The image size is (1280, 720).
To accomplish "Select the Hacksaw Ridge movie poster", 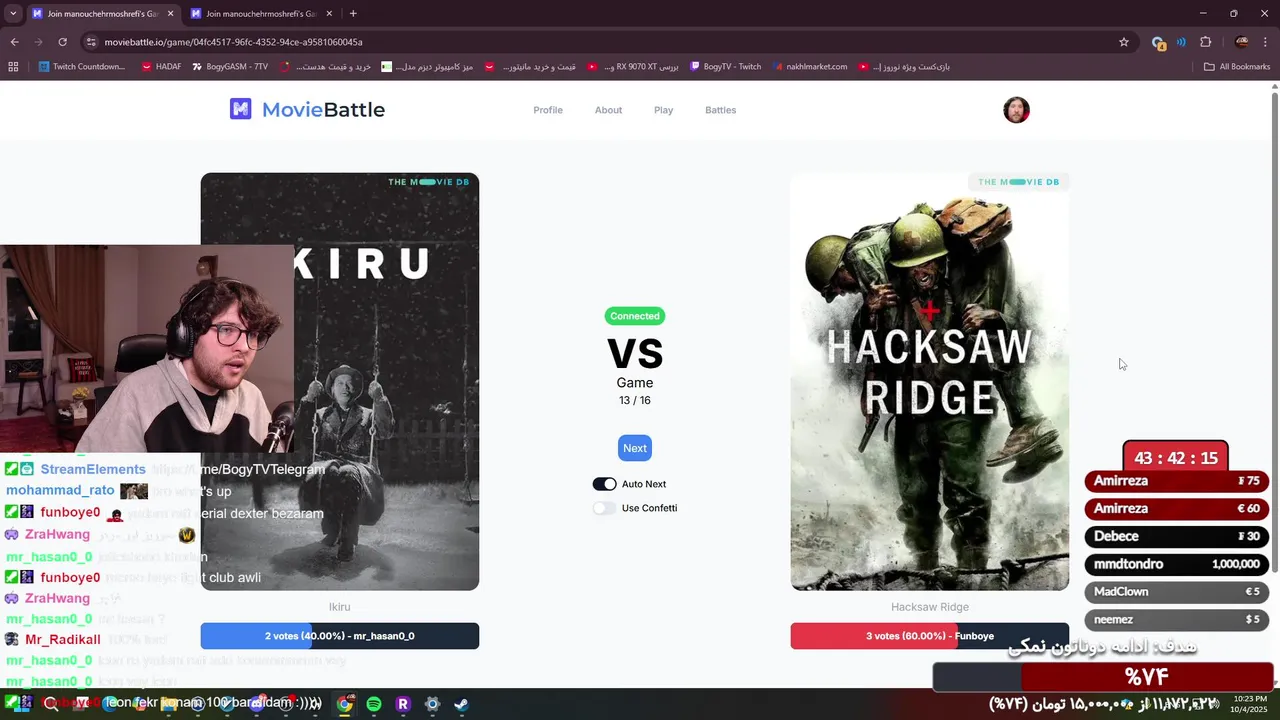I will point(930,382).
